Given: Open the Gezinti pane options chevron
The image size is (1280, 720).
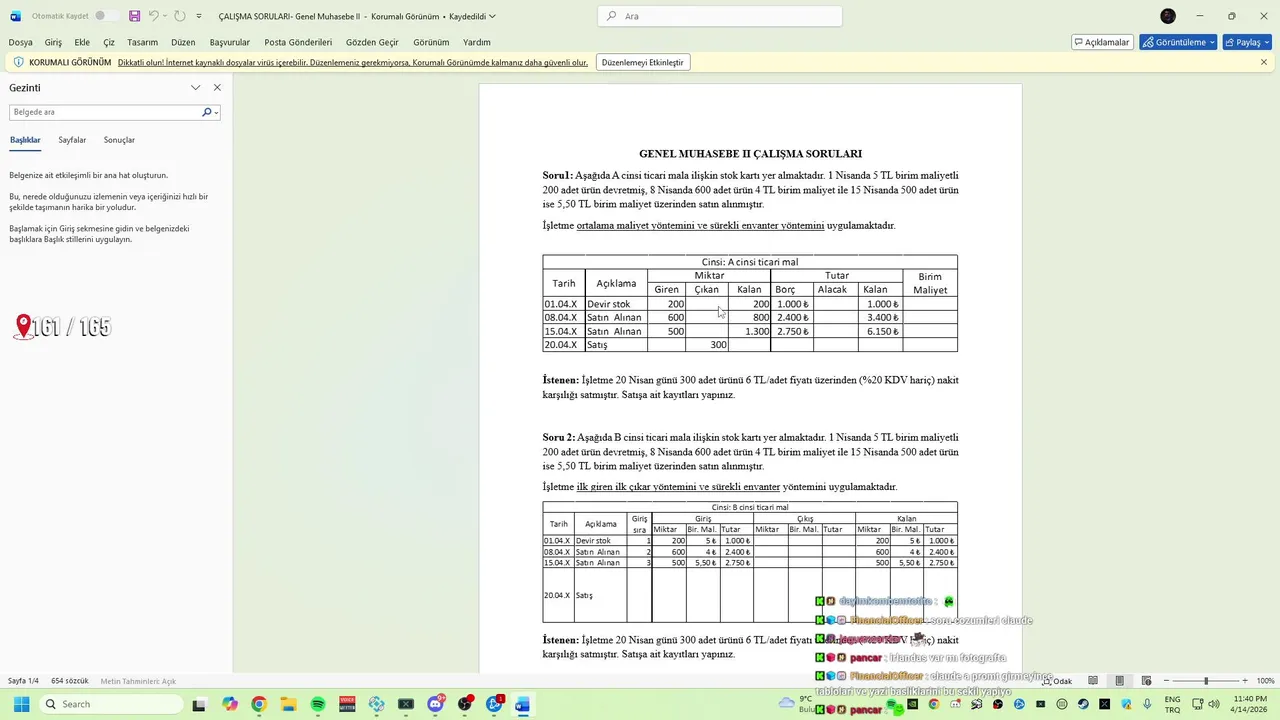Looking at the screenshot, I should (x=196, y=88).
